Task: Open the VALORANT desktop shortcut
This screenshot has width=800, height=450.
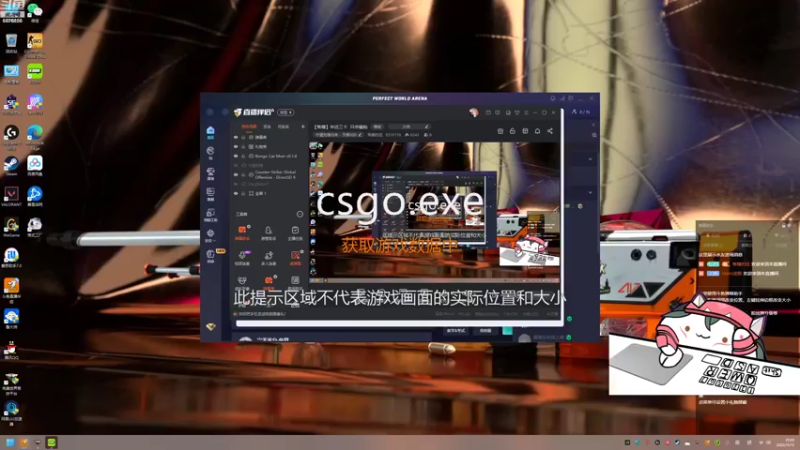Action: (11, 196)
